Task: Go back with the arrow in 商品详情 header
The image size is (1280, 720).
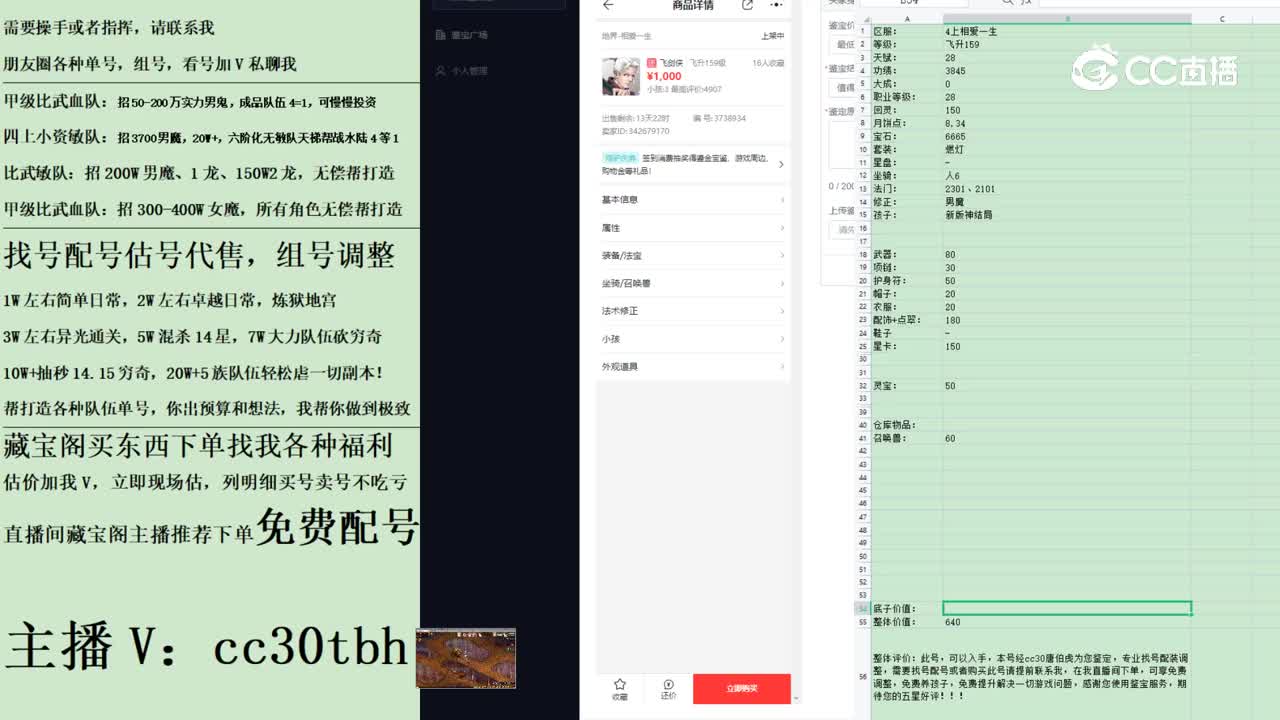Action: click(x=608, y=5)
